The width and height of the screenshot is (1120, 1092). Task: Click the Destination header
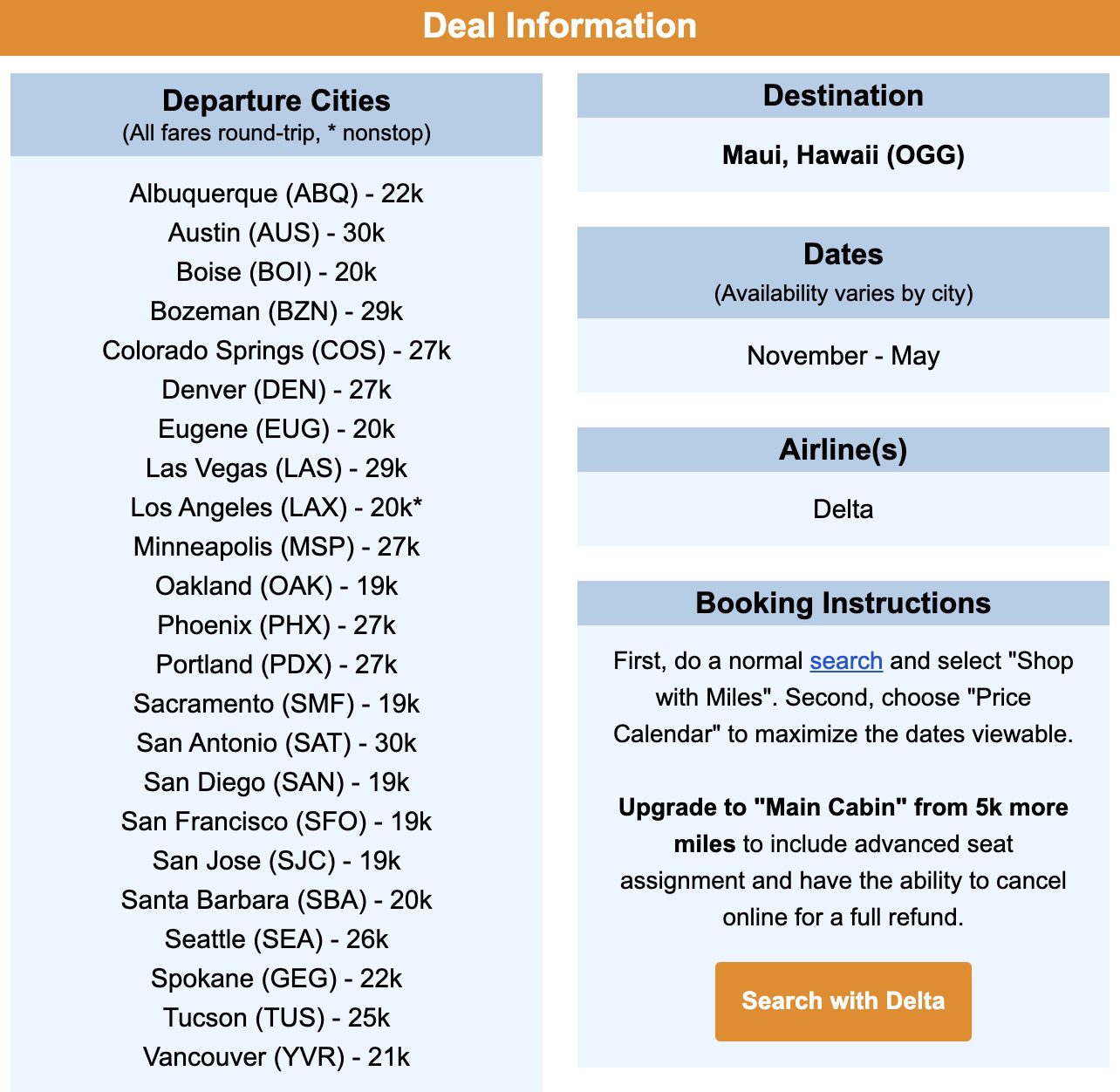pyautogui.click(x=843, y=96)
